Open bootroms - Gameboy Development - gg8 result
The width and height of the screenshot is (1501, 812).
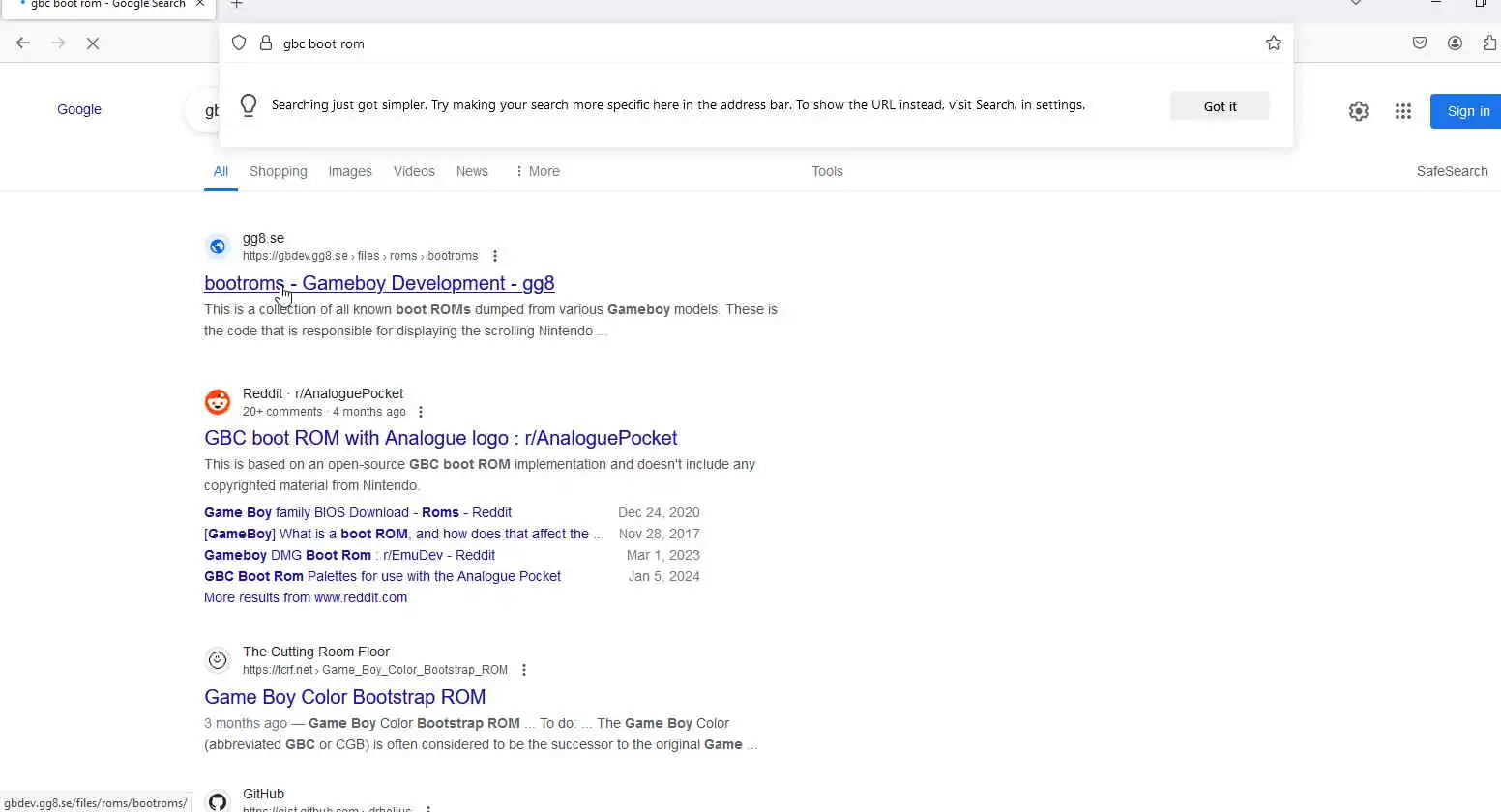379,283
